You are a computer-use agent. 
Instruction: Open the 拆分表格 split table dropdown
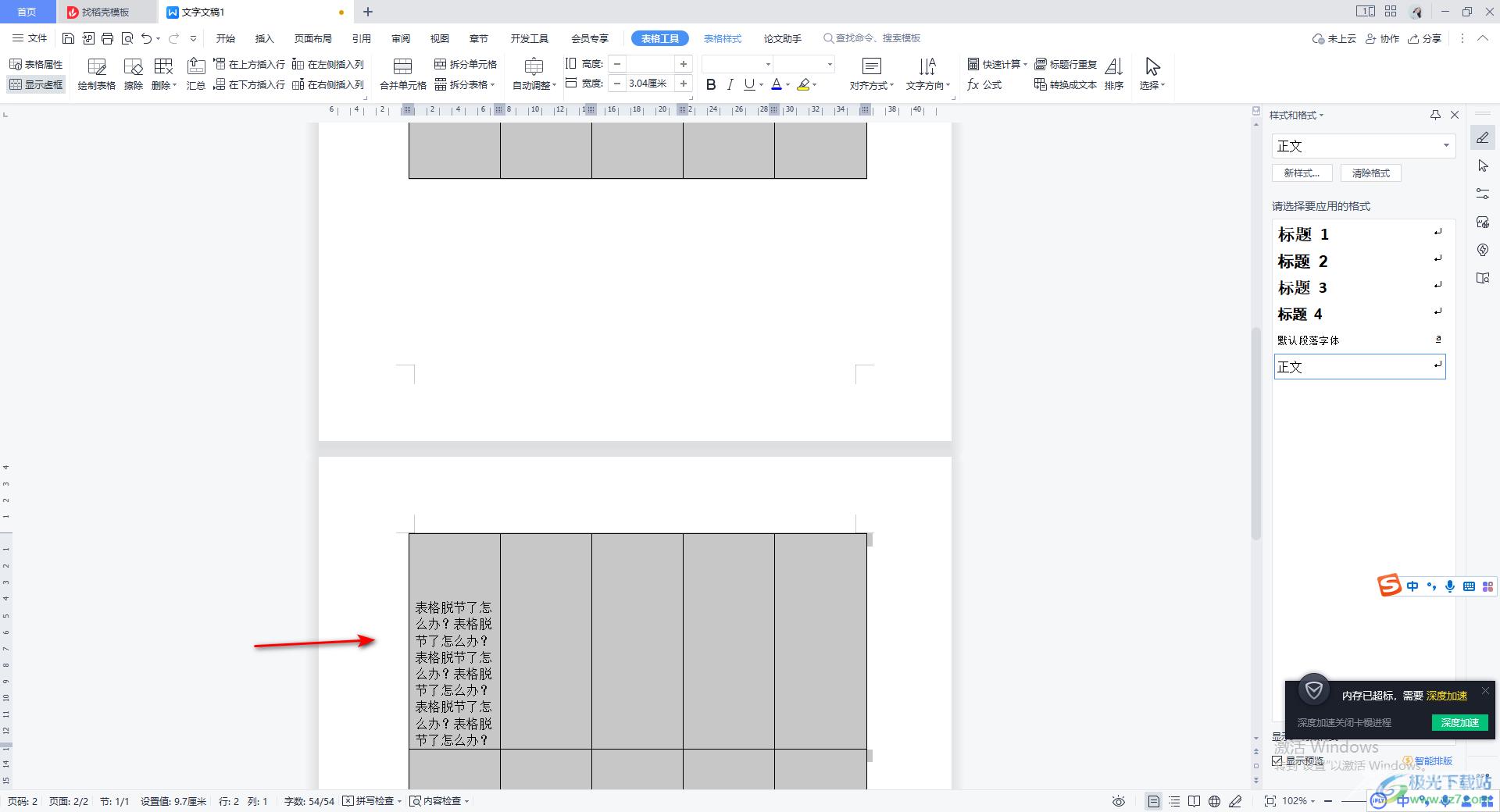[466, 84]
